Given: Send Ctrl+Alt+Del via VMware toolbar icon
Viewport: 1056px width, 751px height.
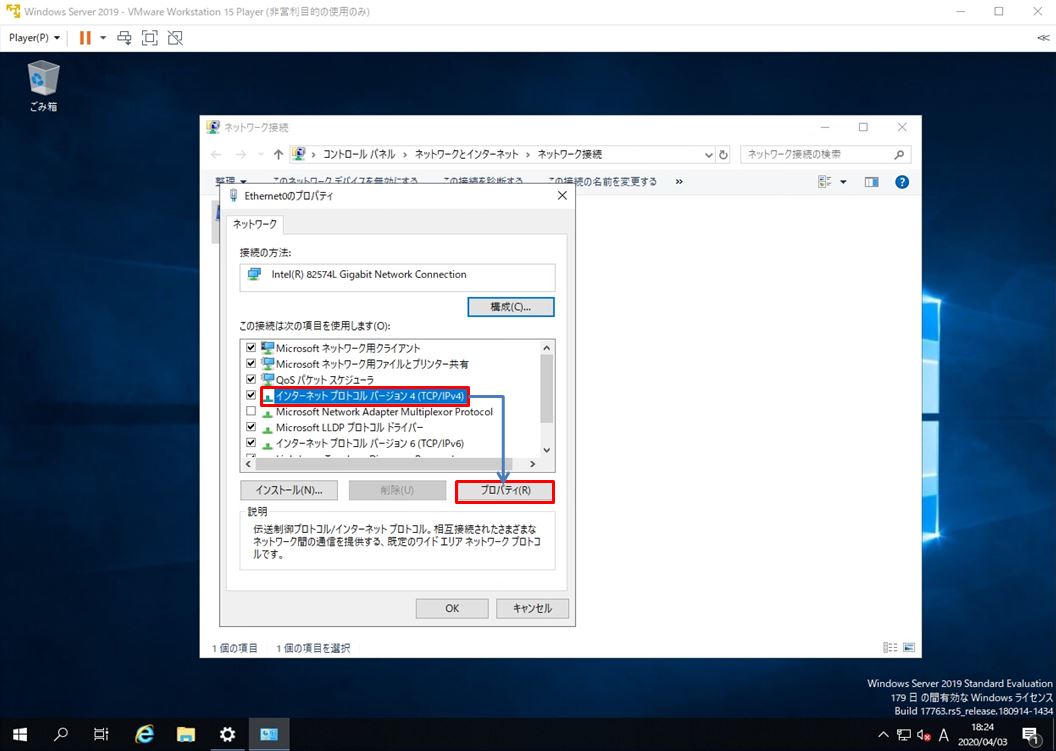Looking at the screenshot, I should pyautogui.click(x=124, y=38).
